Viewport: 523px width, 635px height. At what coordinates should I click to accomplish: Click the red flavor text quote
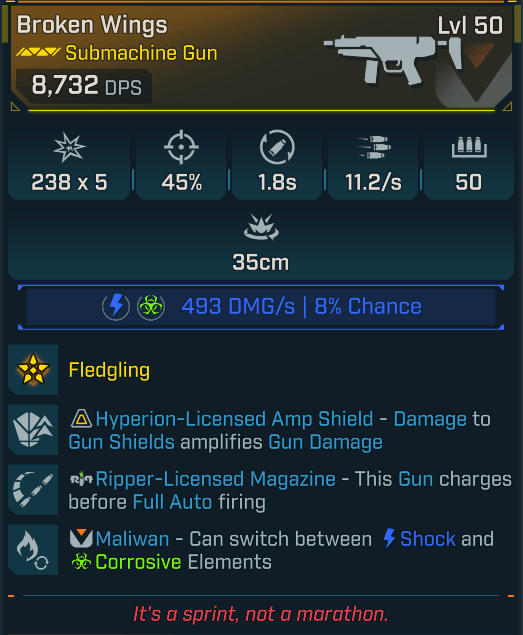click(260, 614)
